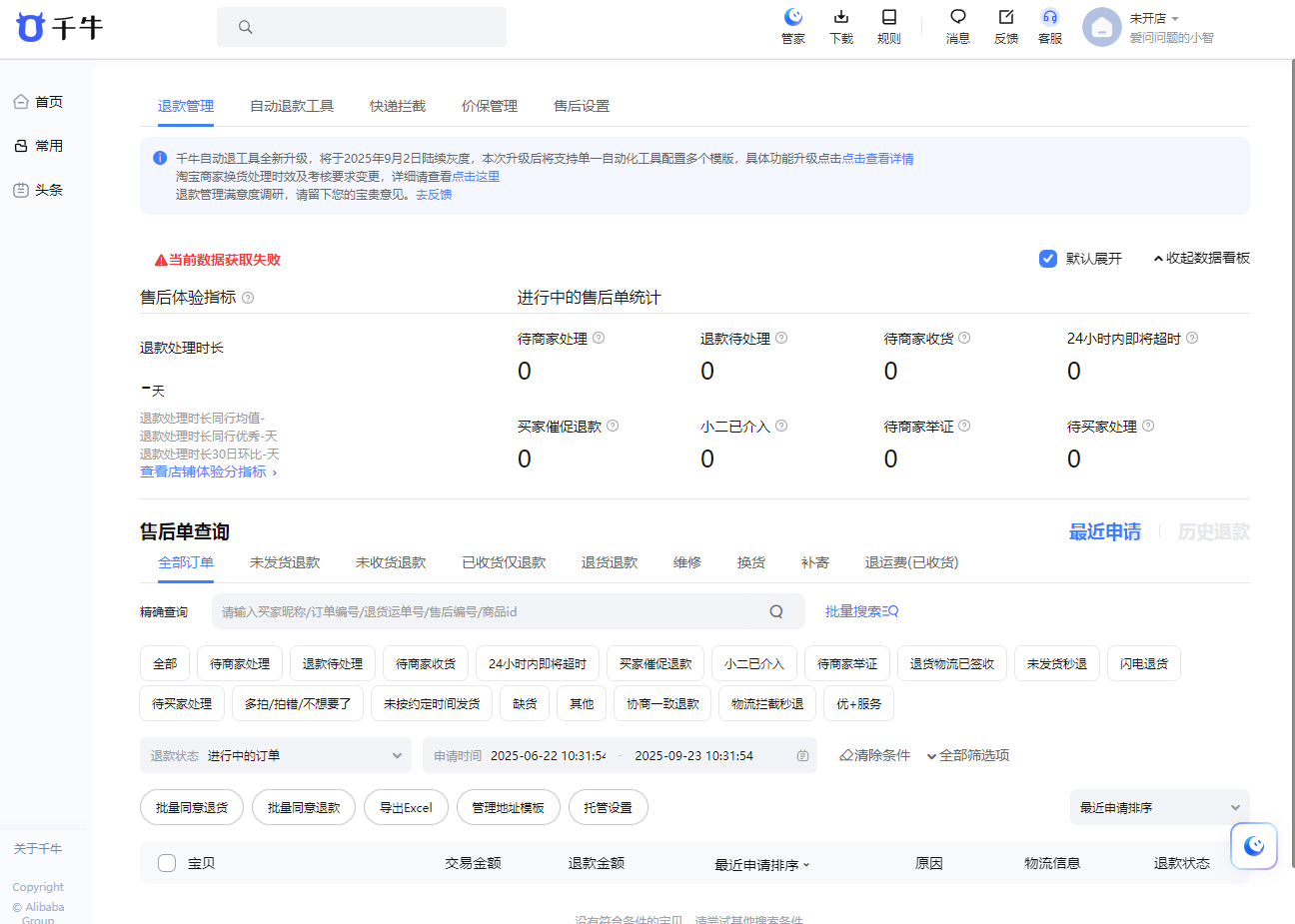Toggle the 默认展开 checkbox

pos(1048,259)
